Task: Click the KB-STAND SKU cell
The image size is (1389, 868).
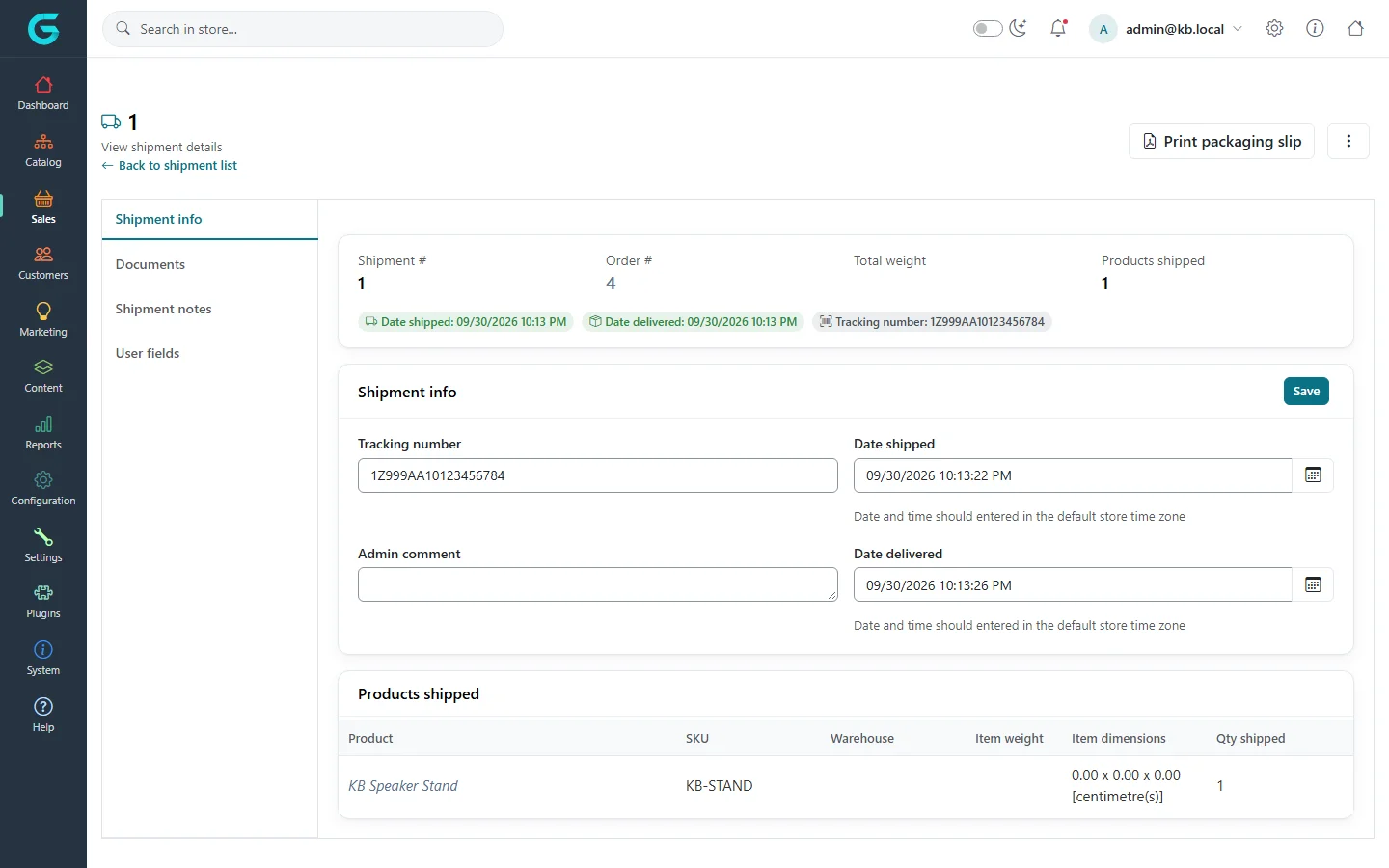Action: pyautogui.click(x=720, y=786)
